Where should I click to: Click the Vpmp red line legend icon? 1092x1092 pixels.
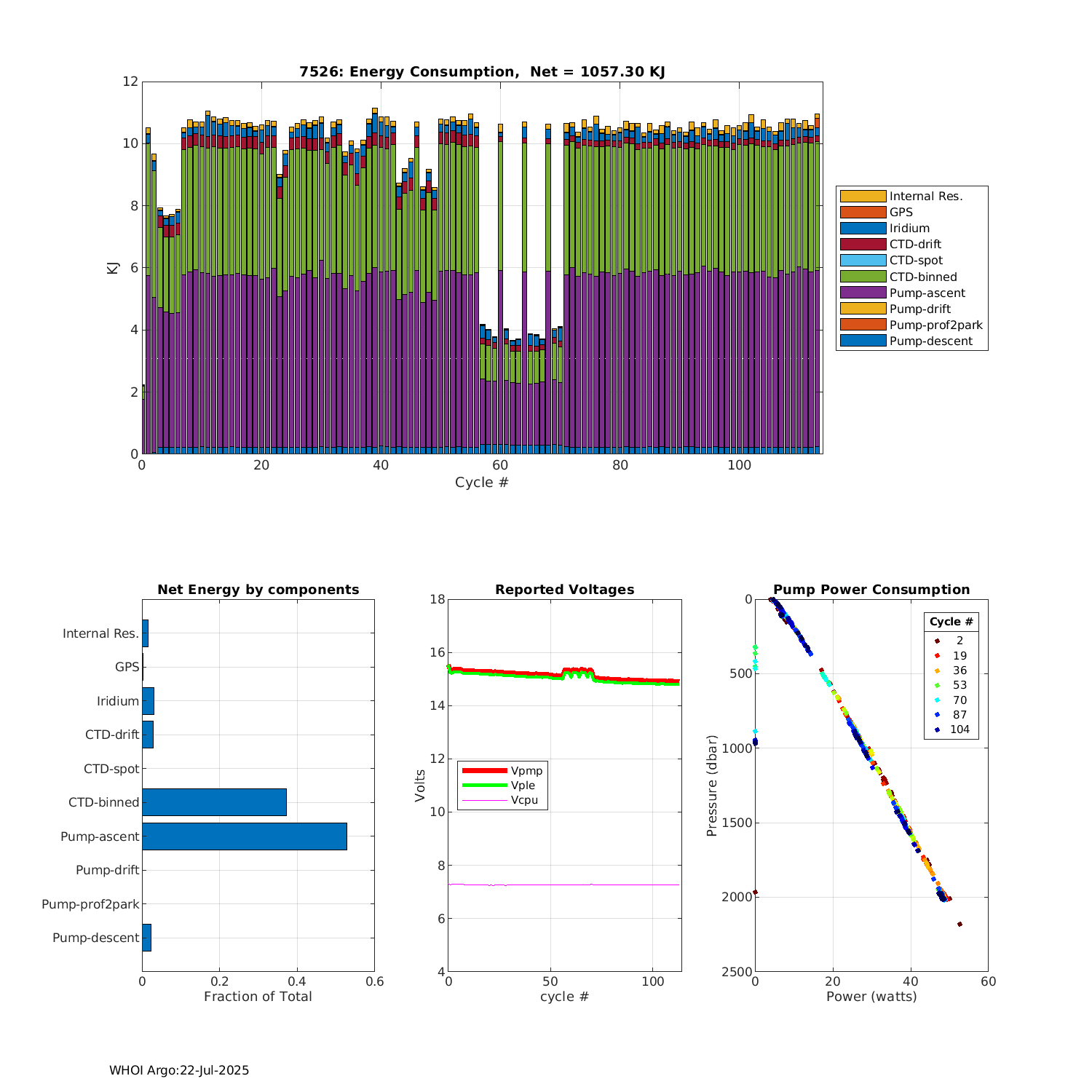[x=484, y=770]
